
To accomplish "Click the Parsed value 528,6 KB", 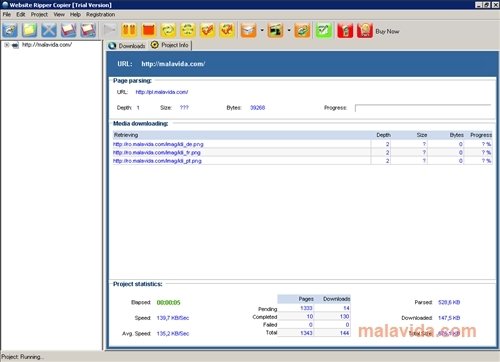I will (x=449, y=302).
